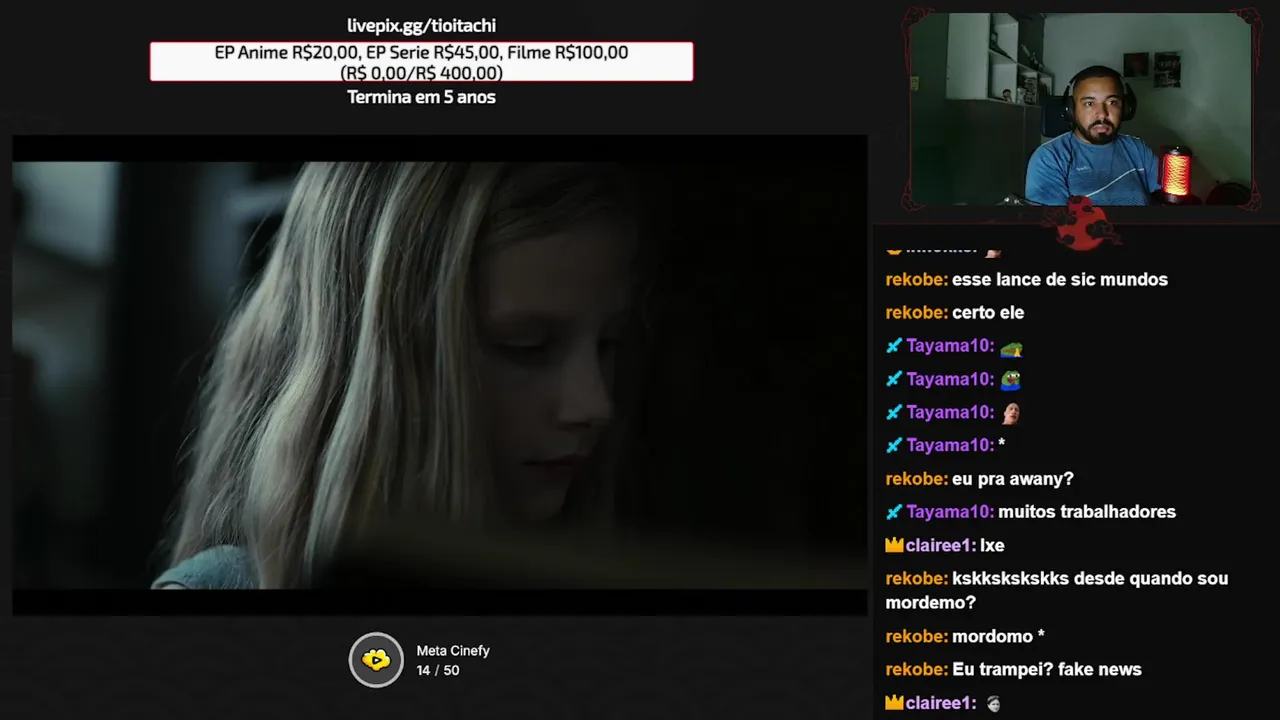Click the message 'muitos trabalhadores'

tap(1087, 512)
